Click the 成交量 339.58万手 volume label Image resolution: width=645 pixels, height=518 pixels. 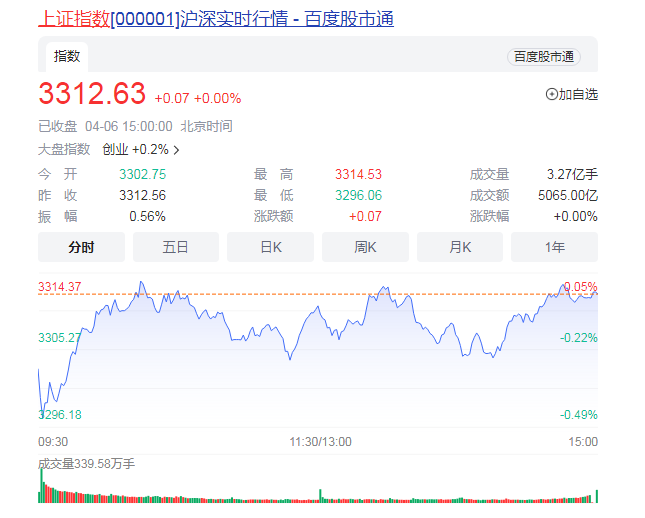pyautogui.click(x=86, y=464)
